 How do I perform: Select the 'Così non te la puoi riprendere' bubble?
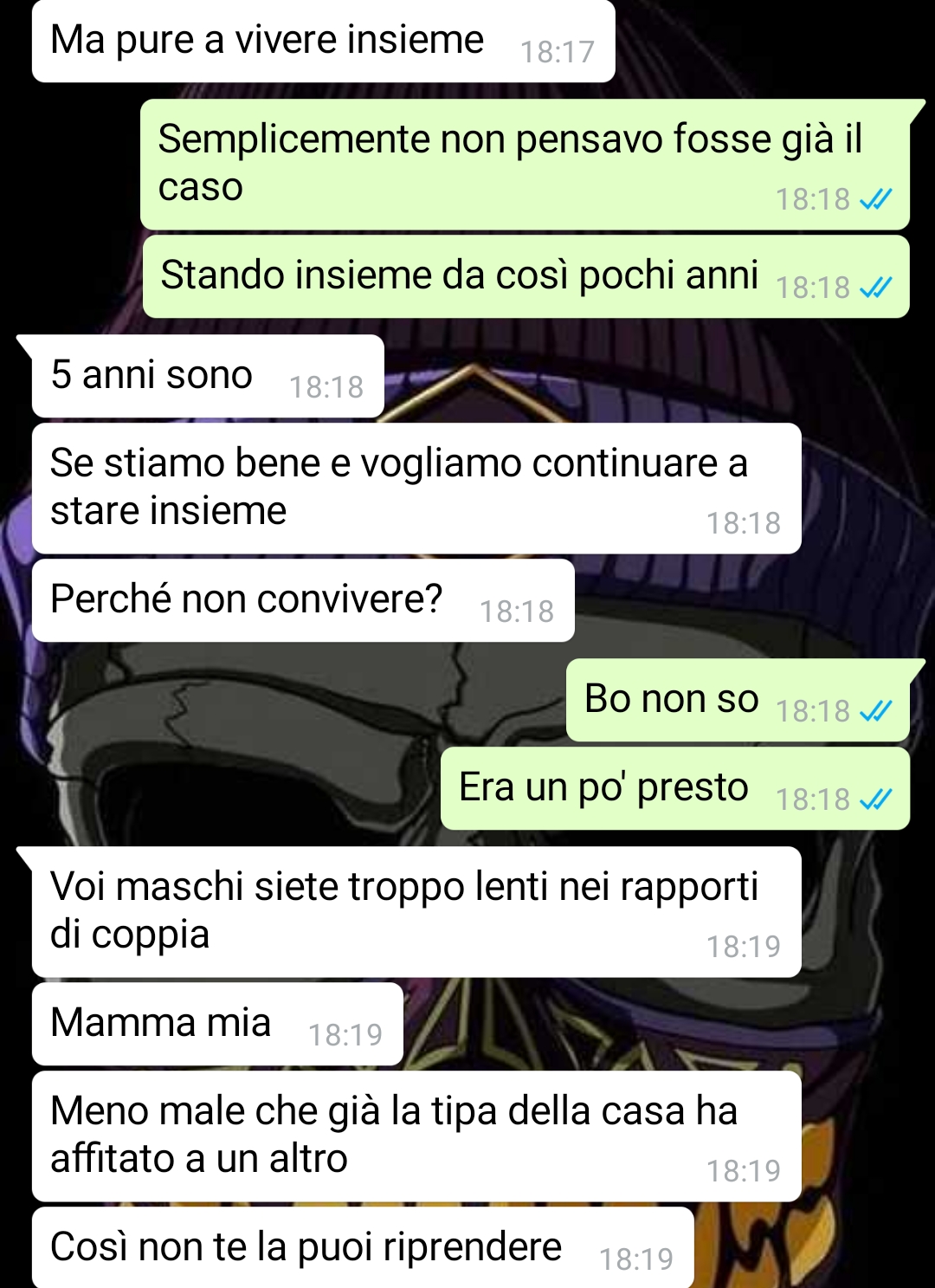[363, 1247]
